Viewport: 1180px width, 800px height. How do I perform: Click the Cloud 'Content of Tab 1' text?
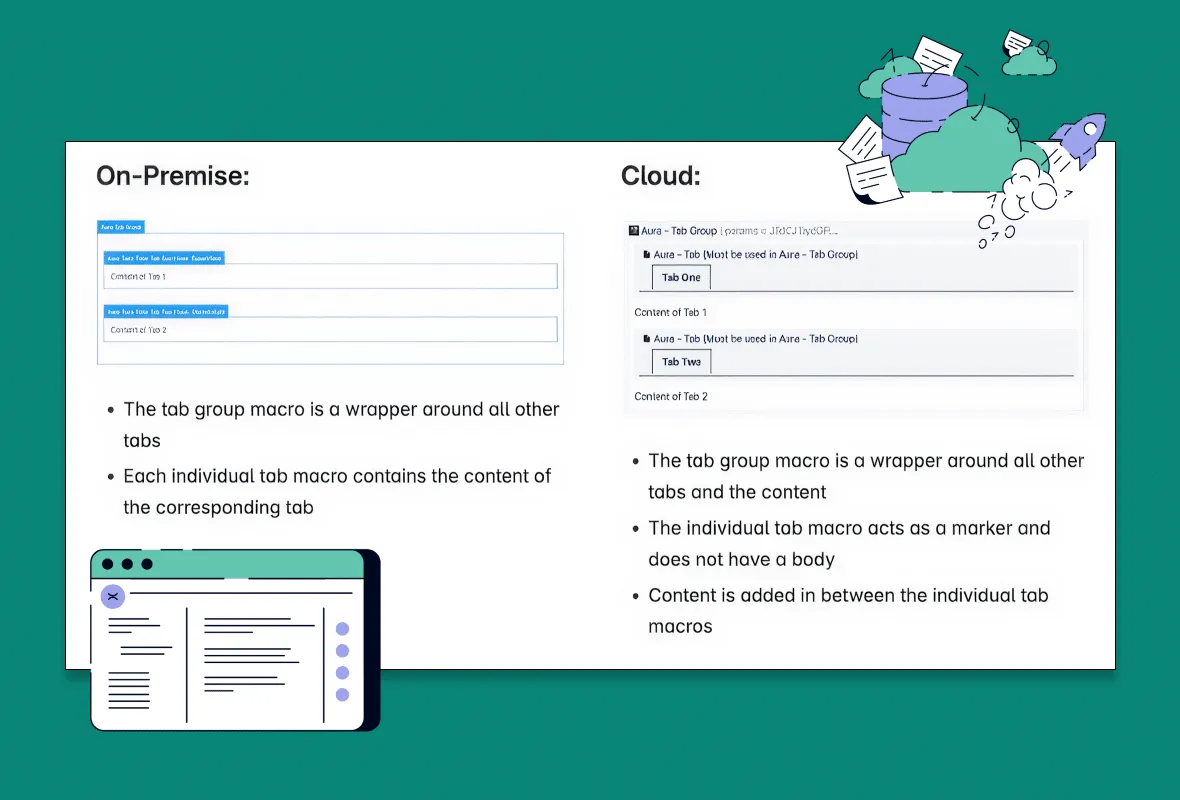(x=670, y=312)
